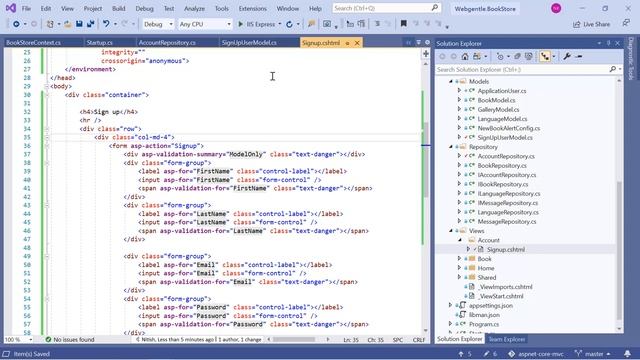This screenshot has width=640, height=360.
Task: Click the Navigate Backward icon
Action: click(x=16, y=24)
